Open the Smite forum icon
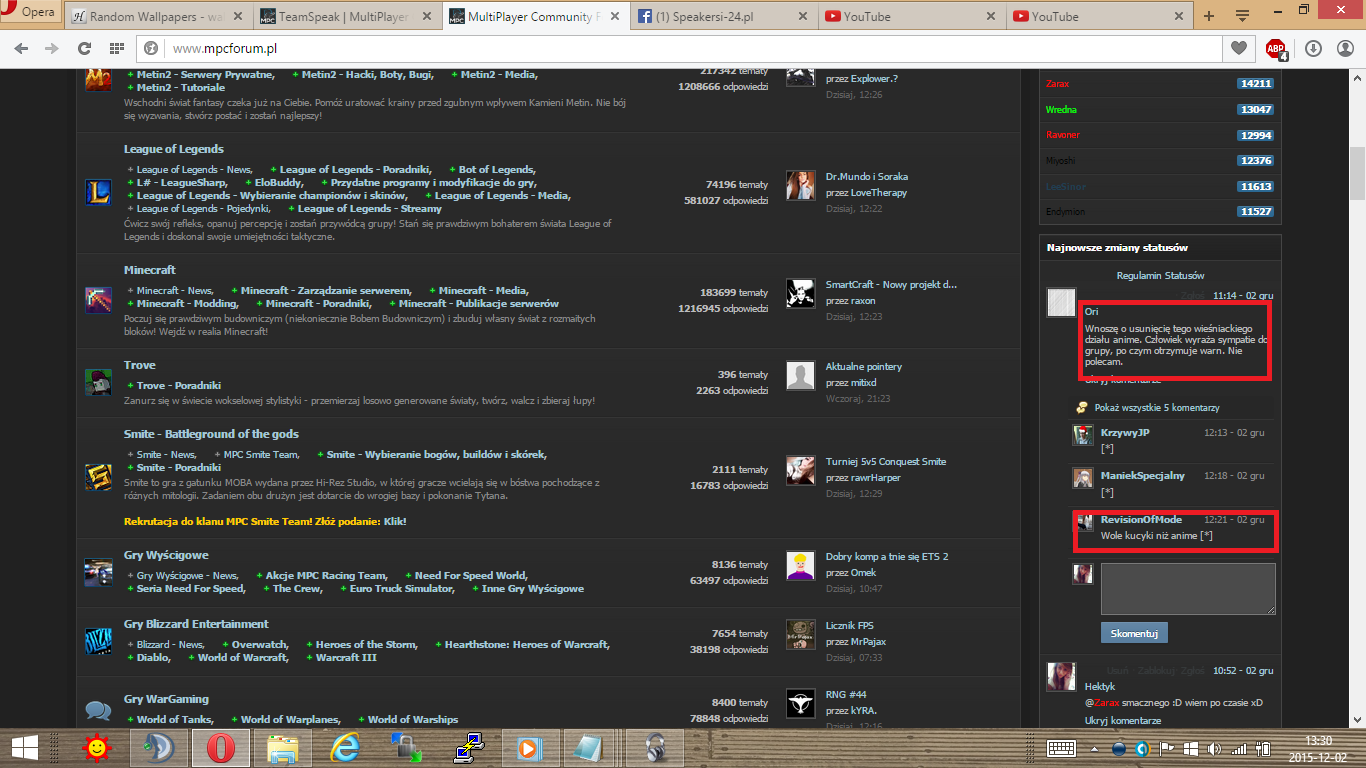1366x768 pixels. pos(98,476)
